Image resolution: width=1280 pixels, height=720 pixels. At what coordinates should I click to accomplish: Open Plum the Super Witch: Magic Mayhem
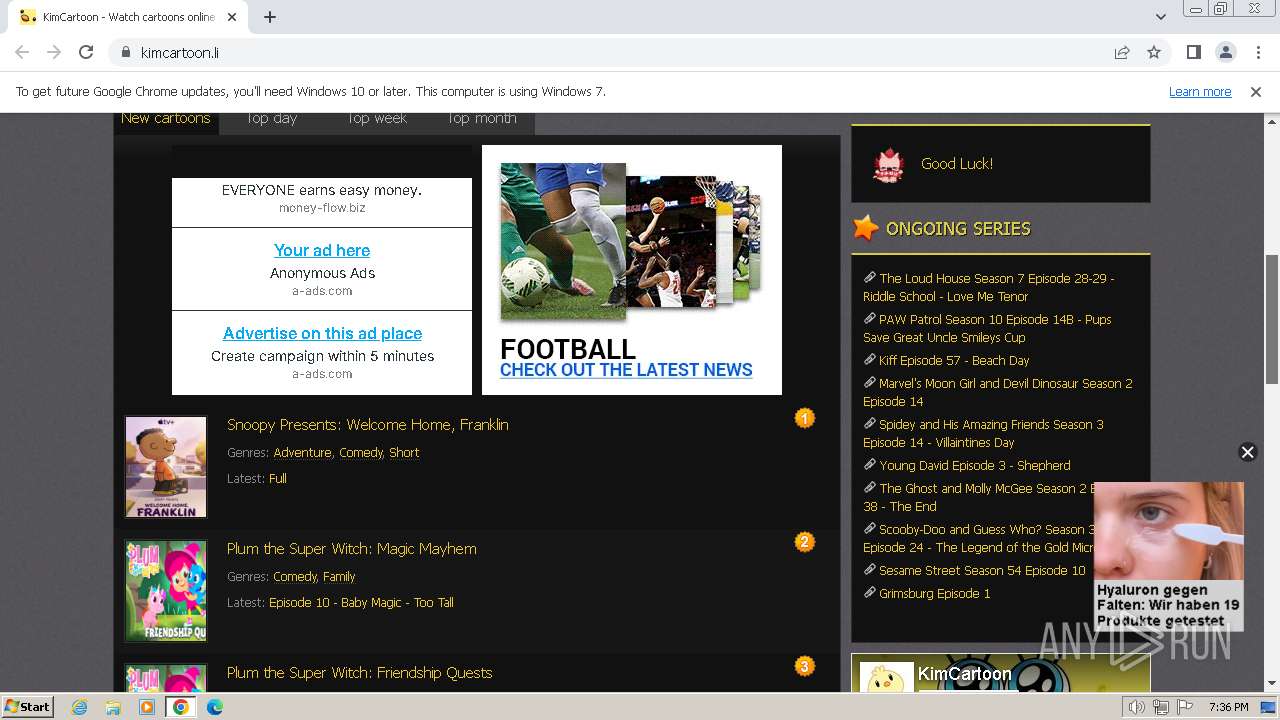point(352,549)
